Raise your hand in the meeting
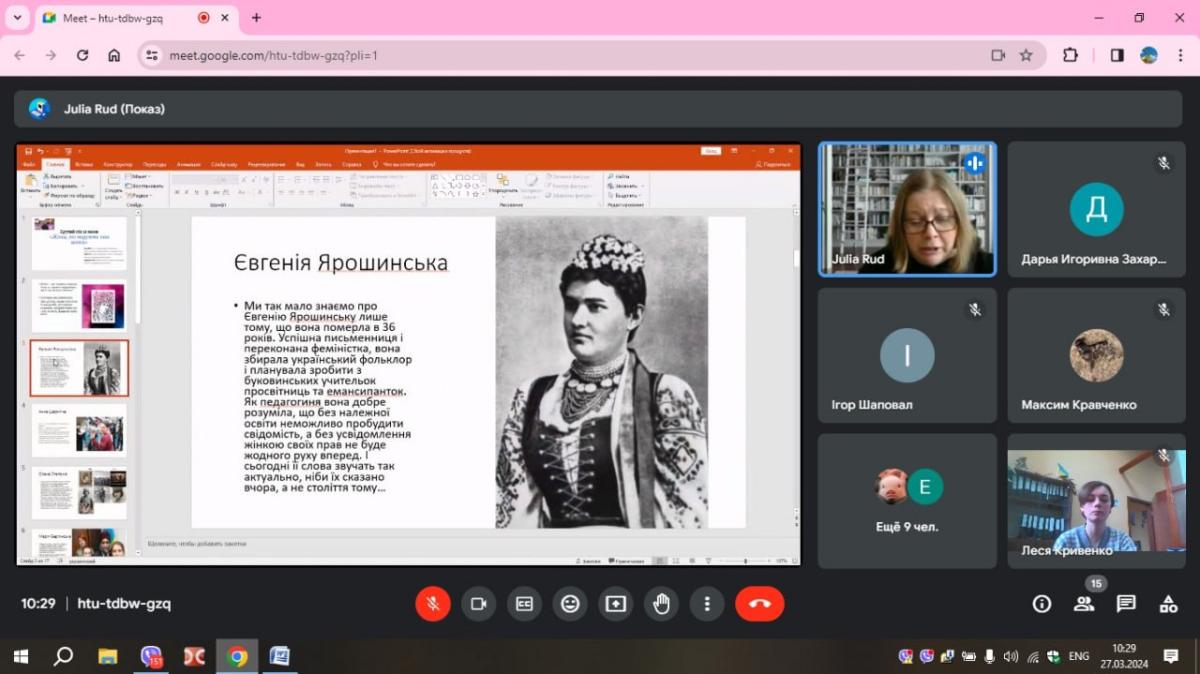 (661, 604)
